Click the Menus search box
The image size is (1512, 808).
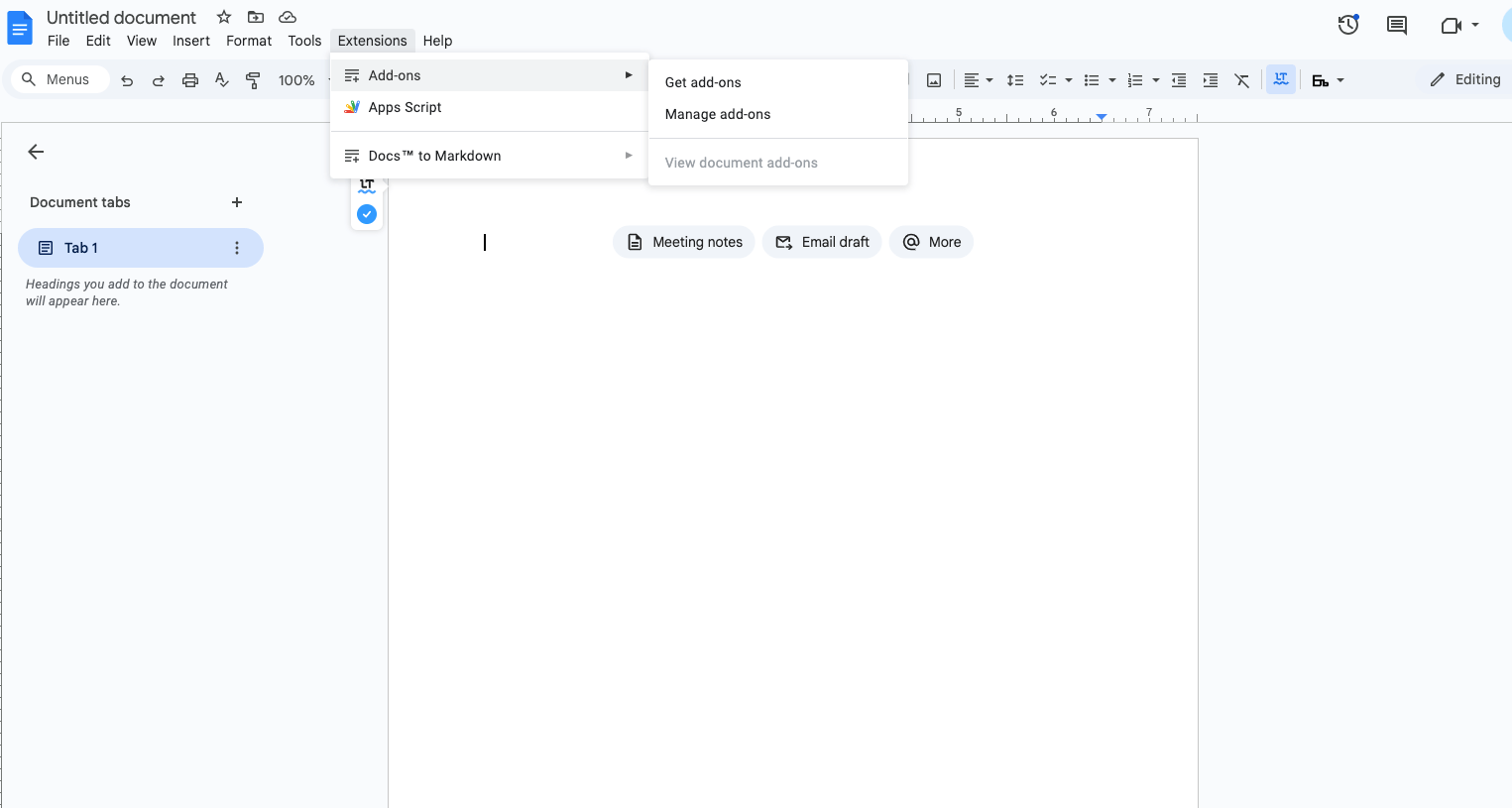pyautogui.click(x=59, y=79)
